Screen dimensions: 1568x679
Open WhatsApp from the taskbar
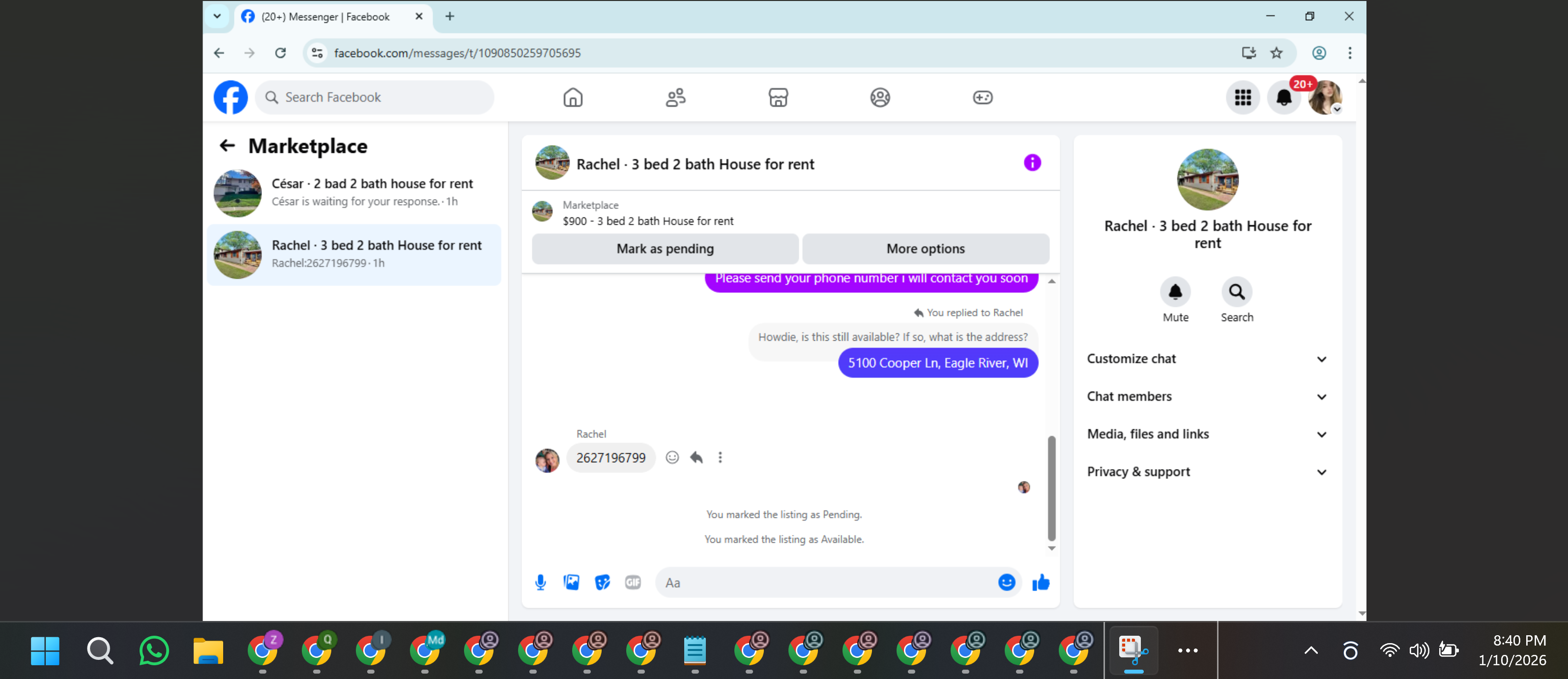[x=153, y=651]
